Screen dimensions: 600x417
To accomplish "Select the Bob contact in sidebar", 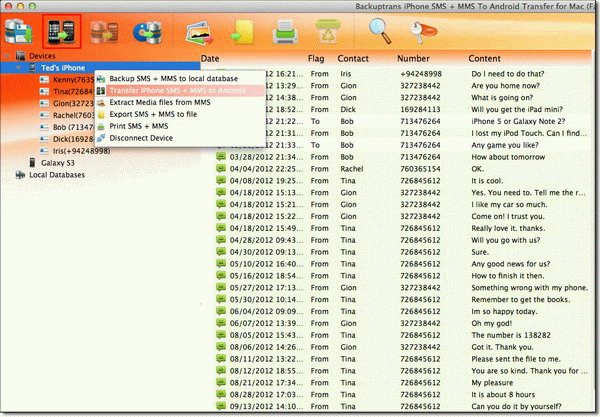I will (73, 127).
